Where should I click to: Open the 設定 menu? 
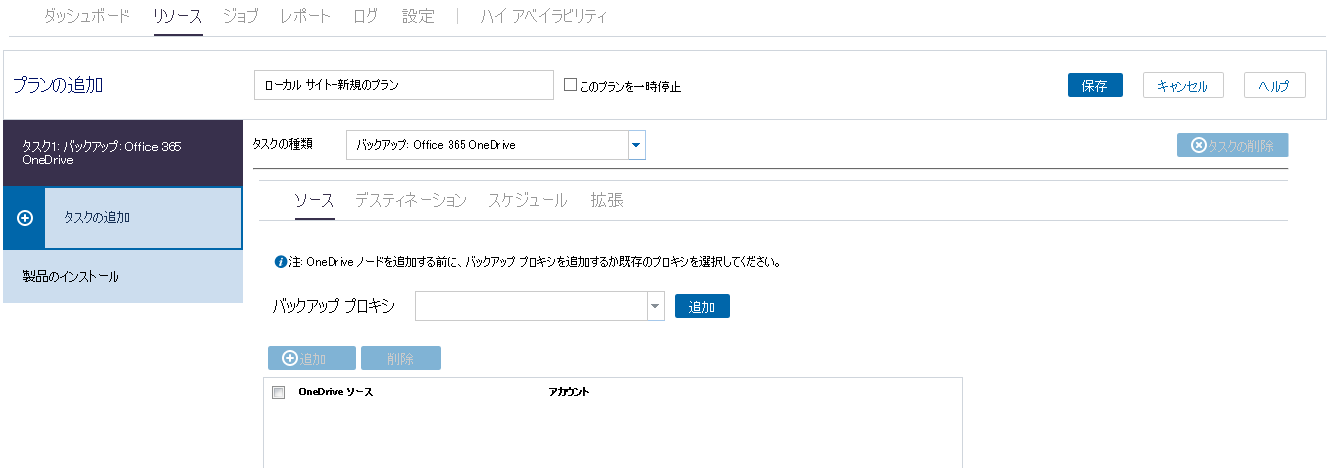point(418,16)
